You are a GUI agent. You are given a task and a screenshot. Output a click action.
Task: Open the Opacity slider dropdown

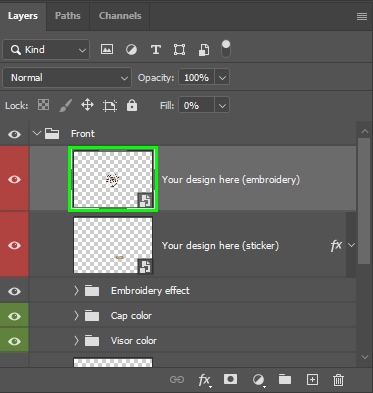(222, 78)
